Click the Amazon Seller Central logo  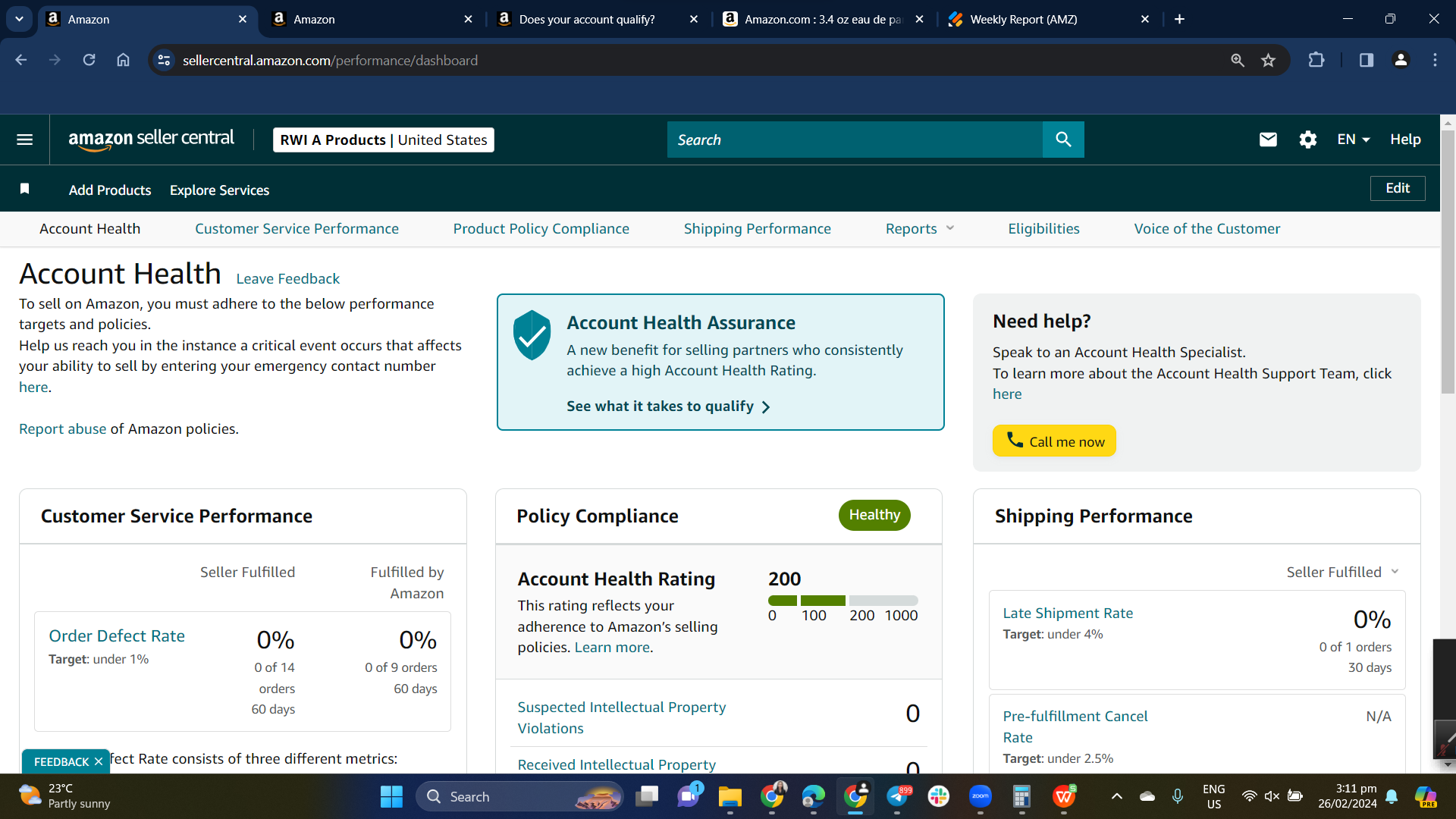point(151,140)
